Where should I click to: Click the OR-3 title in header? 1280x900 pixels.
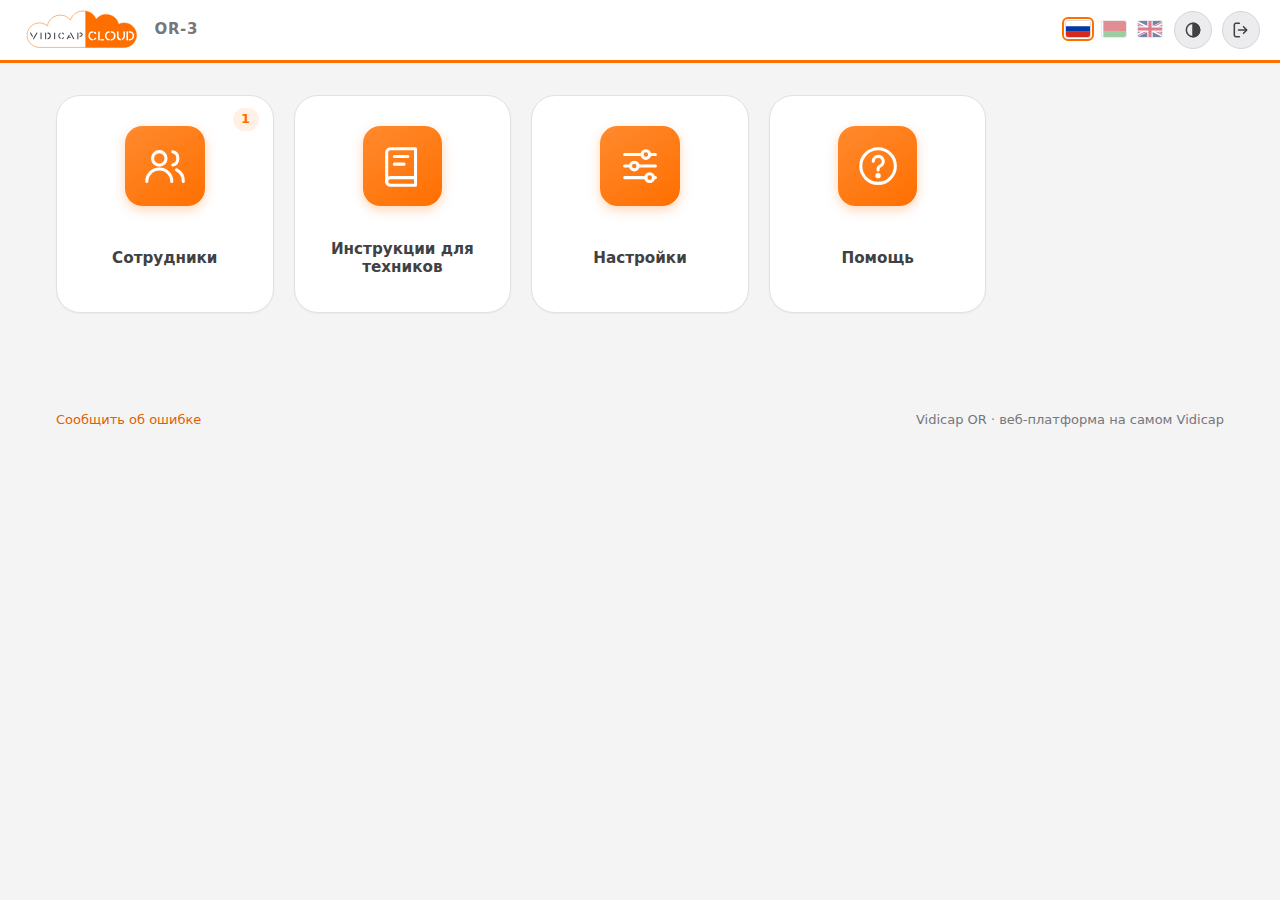(176, 29)
